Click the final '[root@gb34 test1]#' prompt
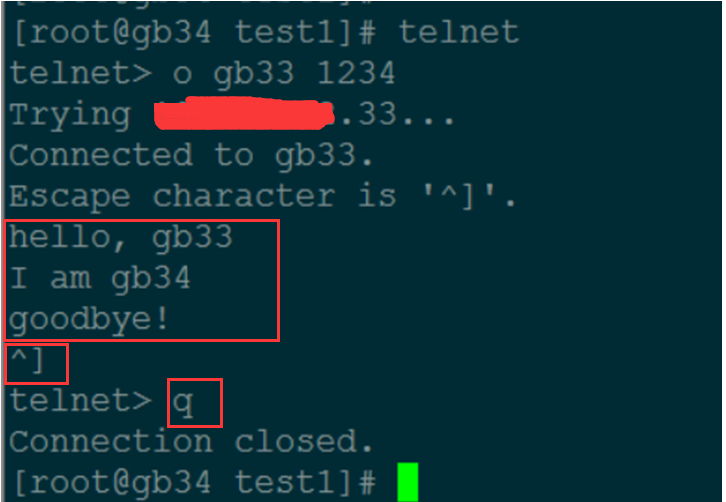This screenshot has width=726, height=502. [x=194, y=482]
